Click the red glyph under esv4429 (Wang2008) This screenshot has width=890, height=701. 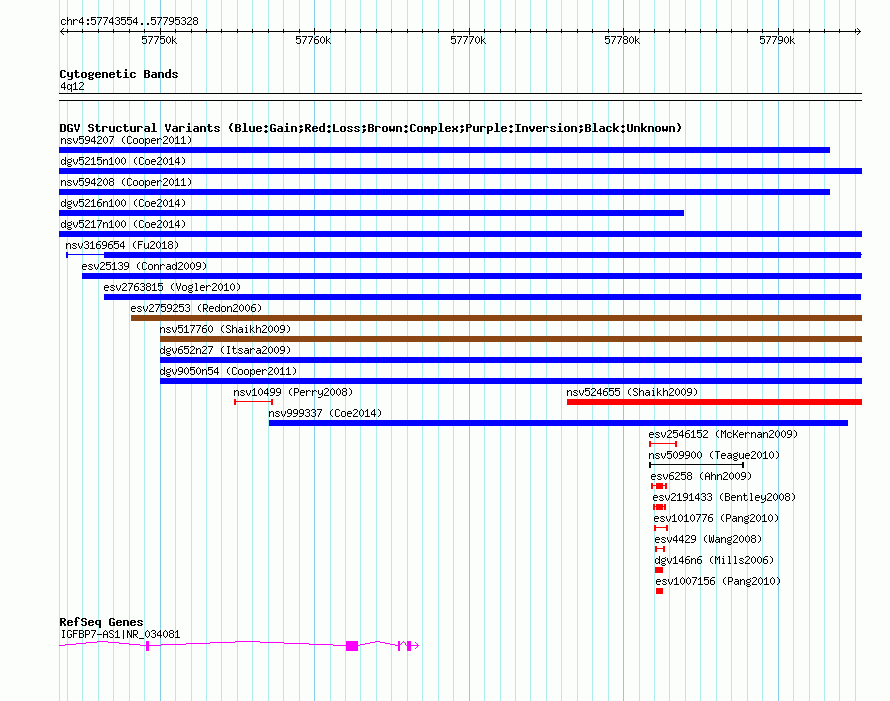[x=660, y=549]
